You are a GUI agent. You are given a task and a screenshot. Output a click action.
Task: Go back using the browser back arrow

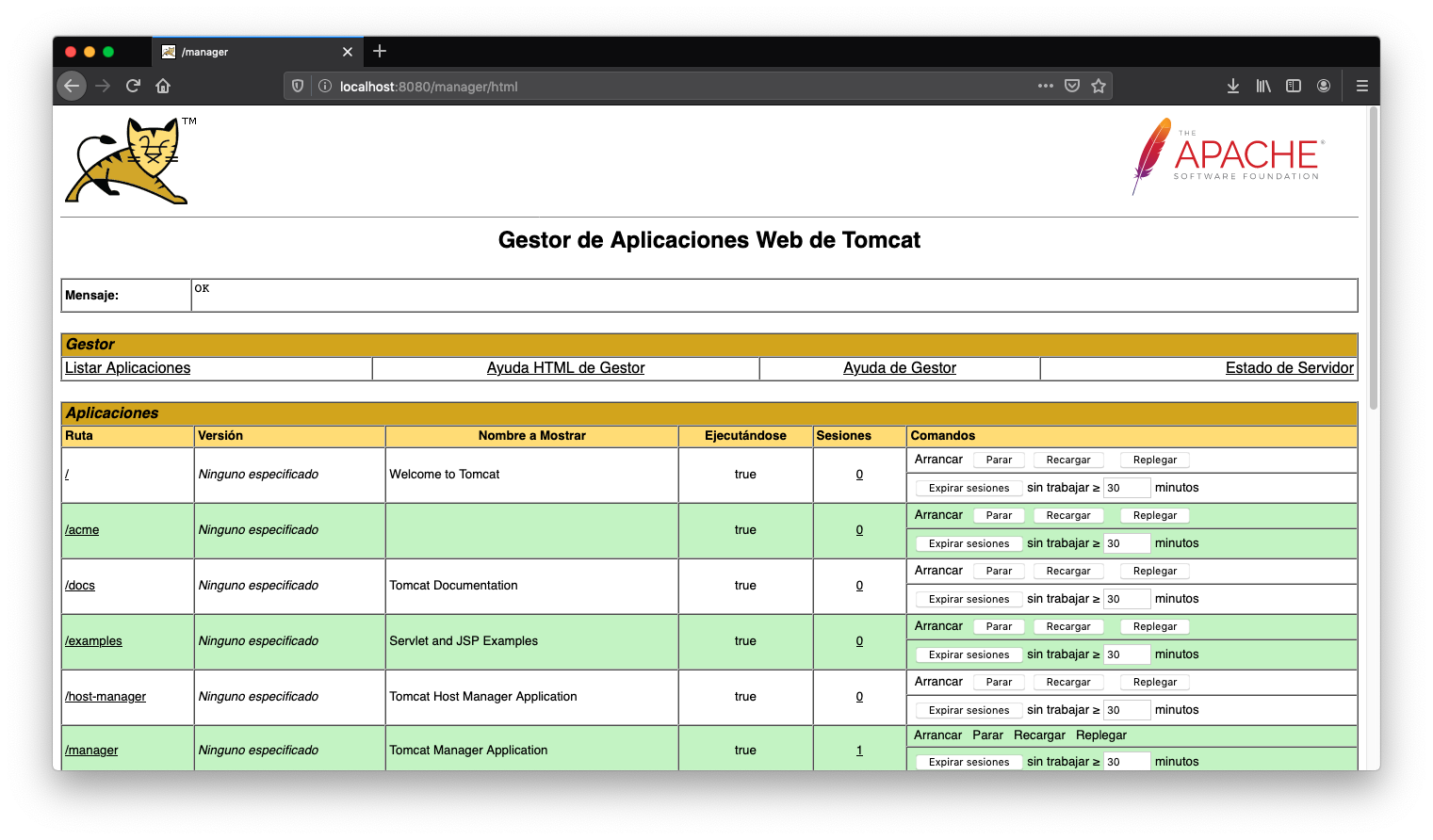[x=72, y=86]
